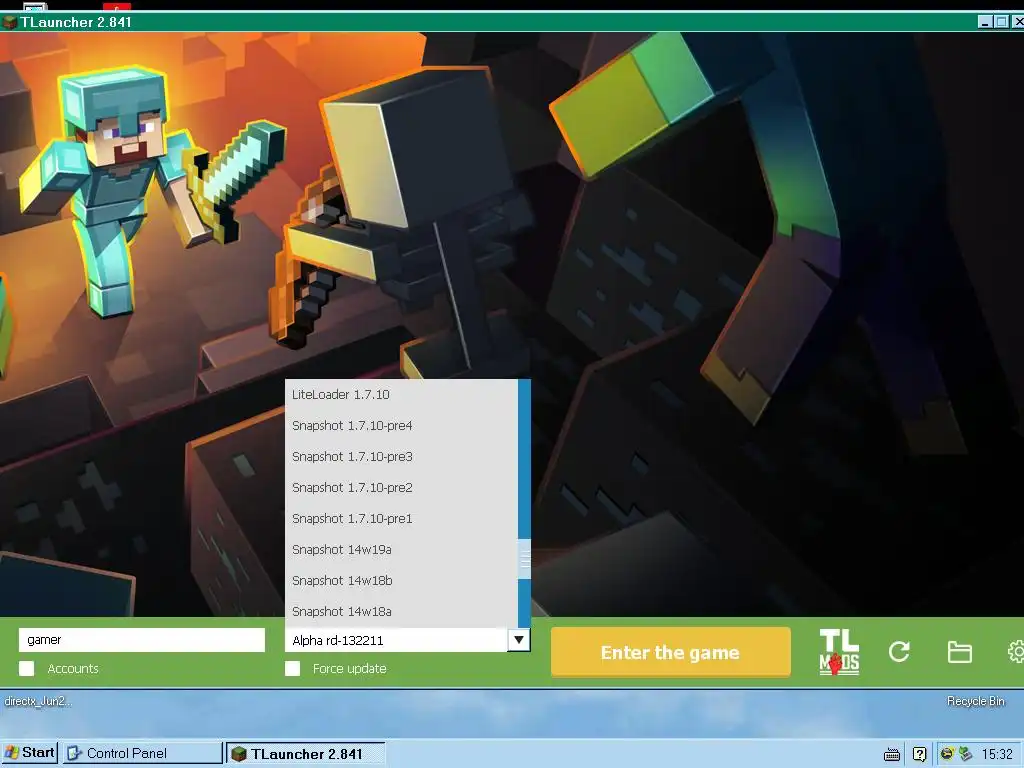This screenshot has width=1024, height=768.
Task: Select Snapshot 1.7.10-pre4 version
Action: click(x=402, y=426)
